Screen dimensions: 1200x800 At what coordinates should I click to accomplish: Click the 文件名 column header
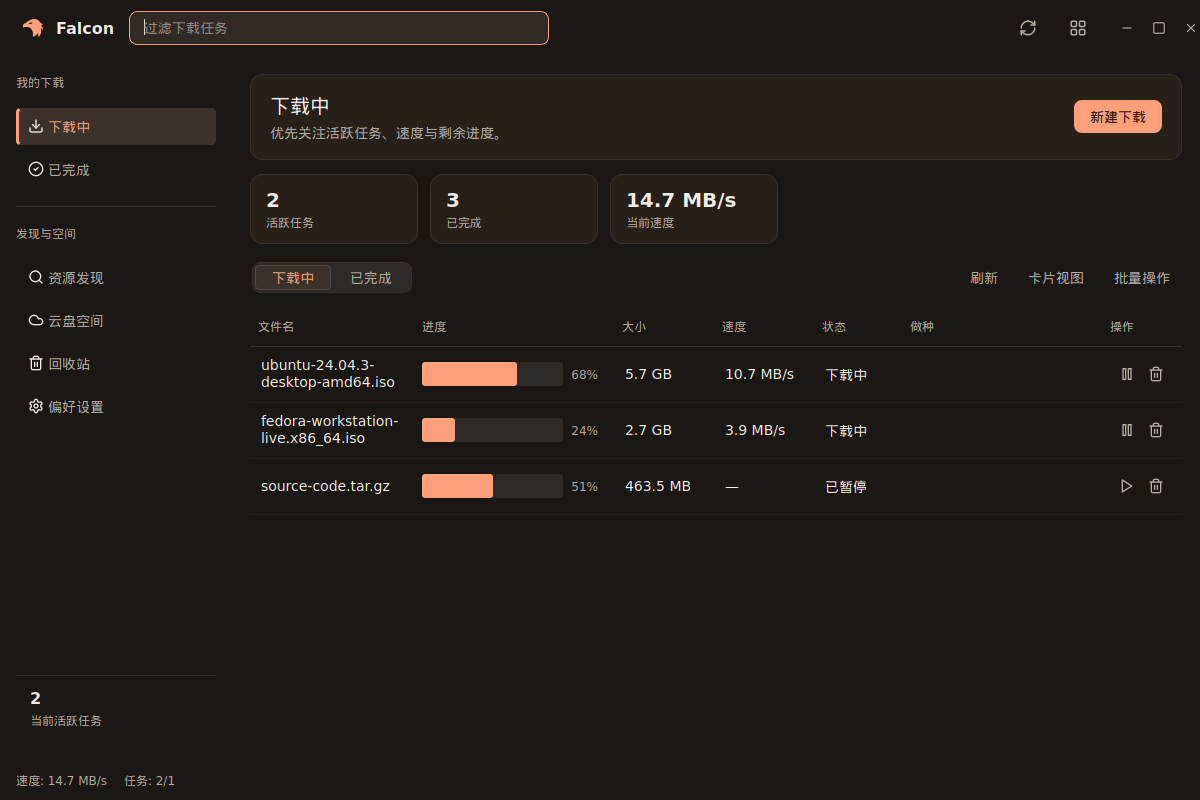276,327
